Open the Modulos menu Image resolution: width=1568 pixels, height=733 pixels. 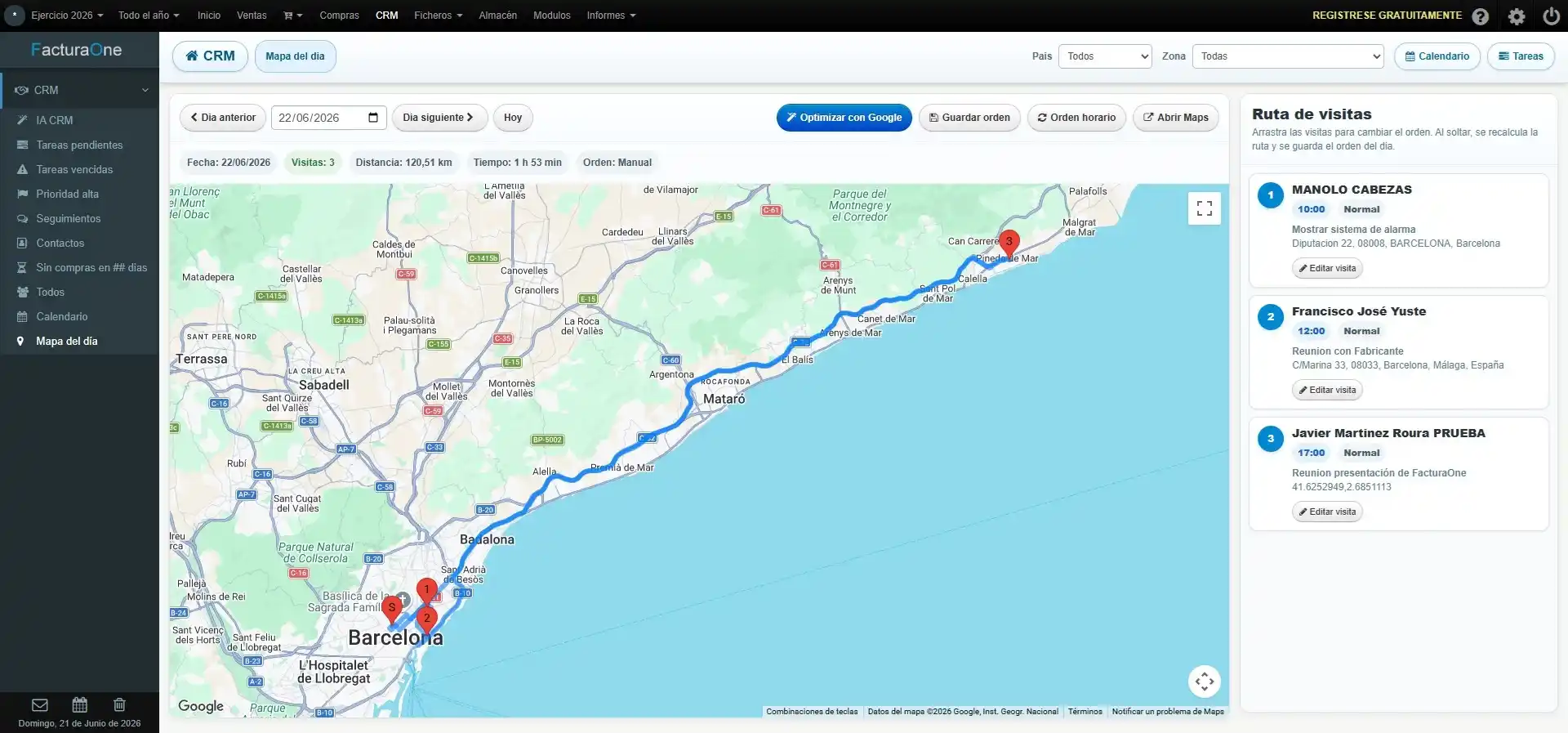click(552, 16)
